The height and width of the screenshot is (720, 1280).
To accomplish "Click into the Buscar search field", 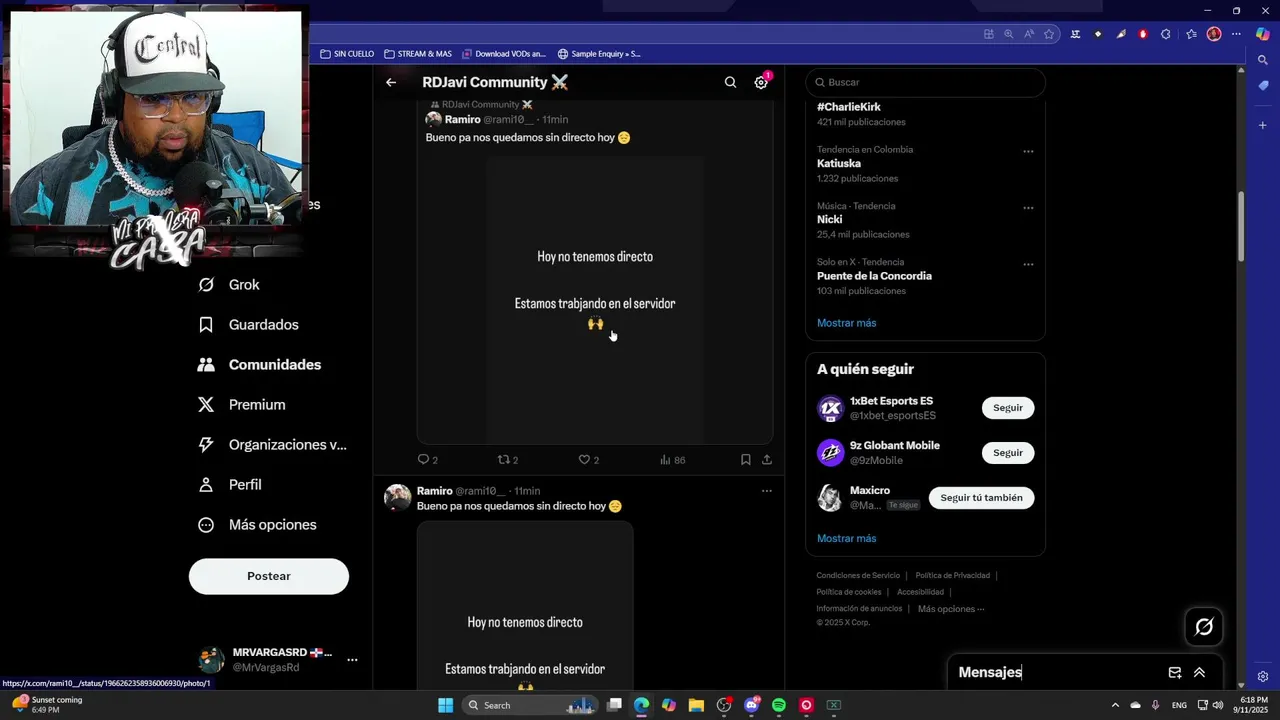I will click(x=925, y=82).
